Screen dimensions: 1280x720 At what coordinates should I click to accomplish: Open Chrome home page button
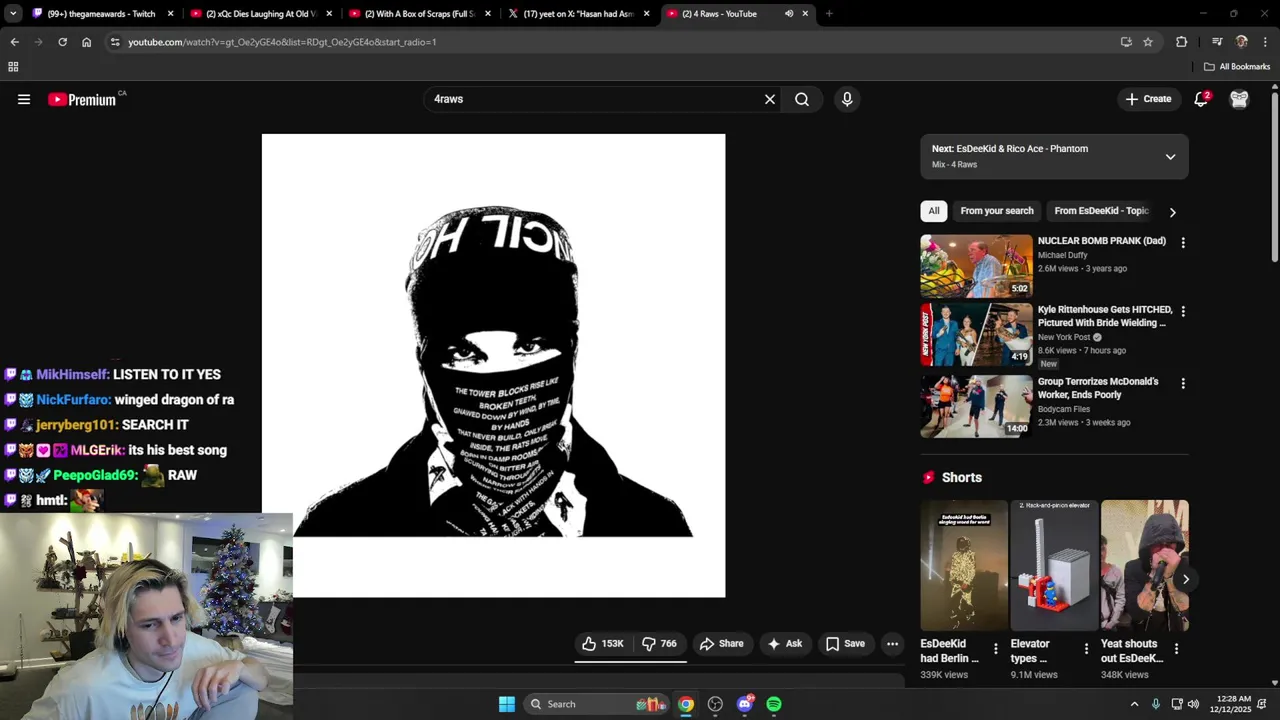(x=86, y=42)
